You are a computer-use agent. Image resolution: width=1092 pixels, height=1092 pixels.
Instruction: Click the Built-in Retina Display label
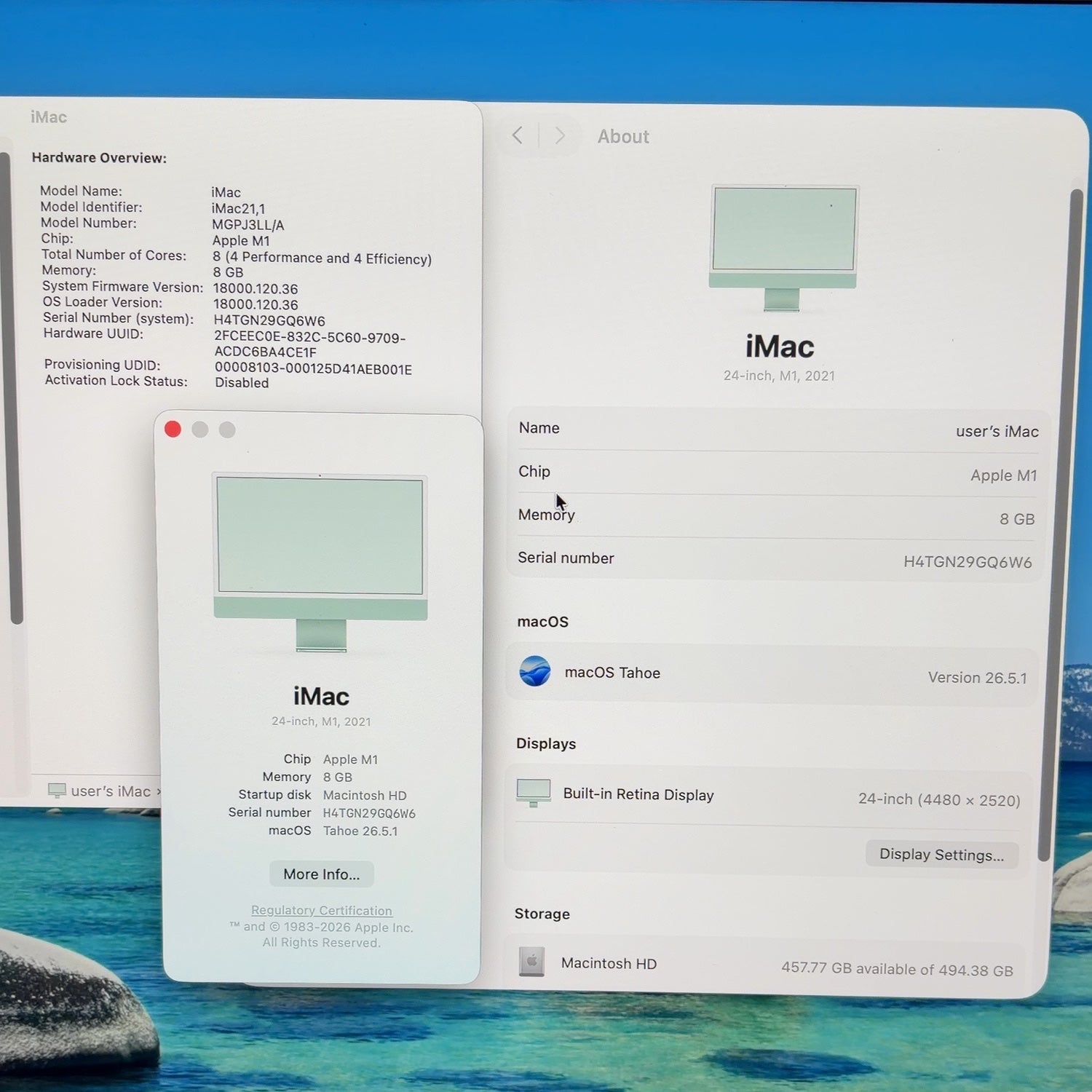(638, 794)
